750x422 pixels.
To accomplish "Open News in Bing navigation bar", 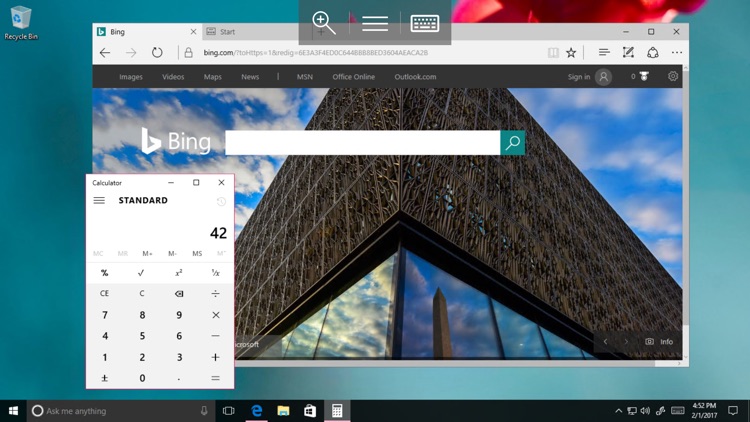I will click(x=250, y=77).
